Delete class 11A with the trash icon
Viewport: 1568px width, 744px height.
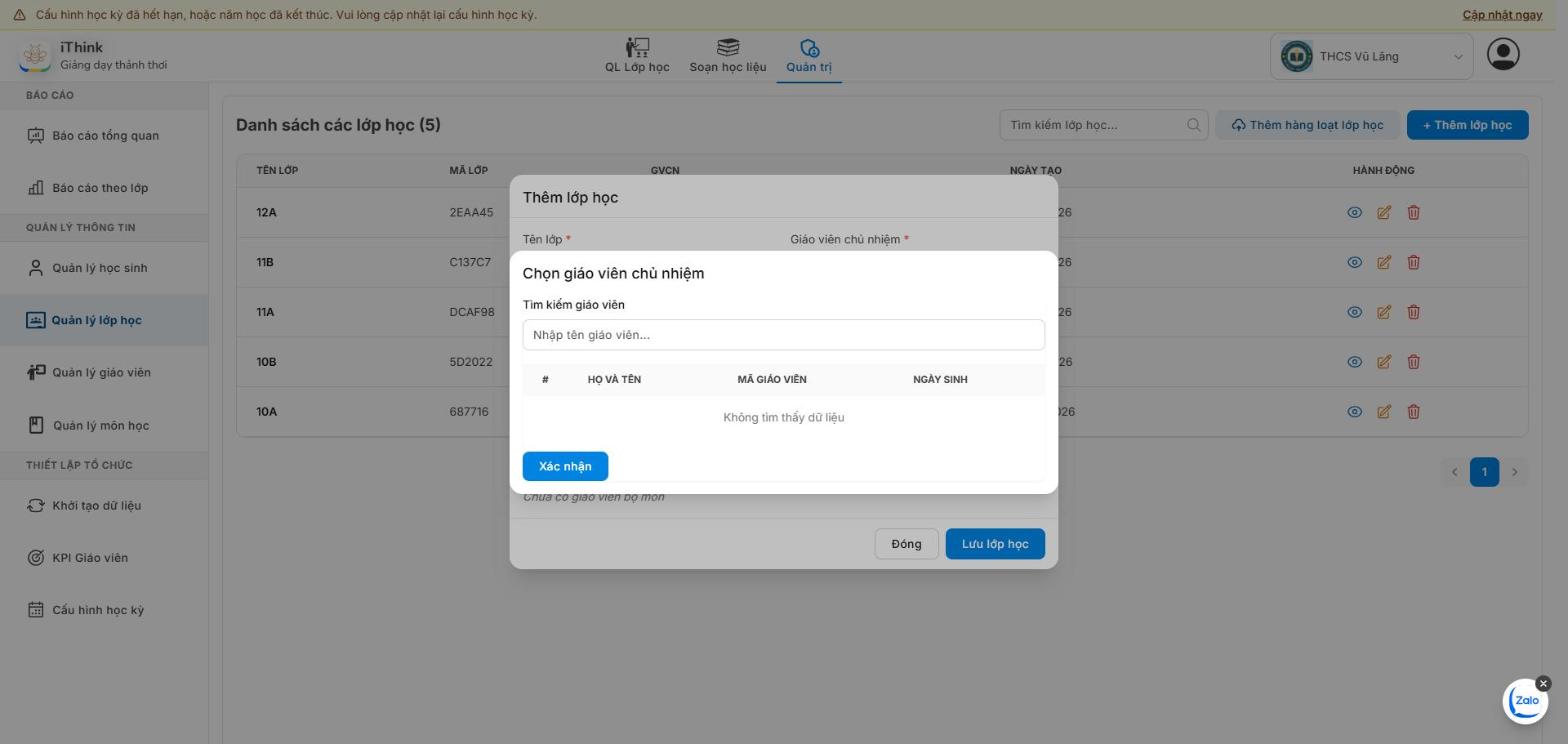tap(1413, 312)
